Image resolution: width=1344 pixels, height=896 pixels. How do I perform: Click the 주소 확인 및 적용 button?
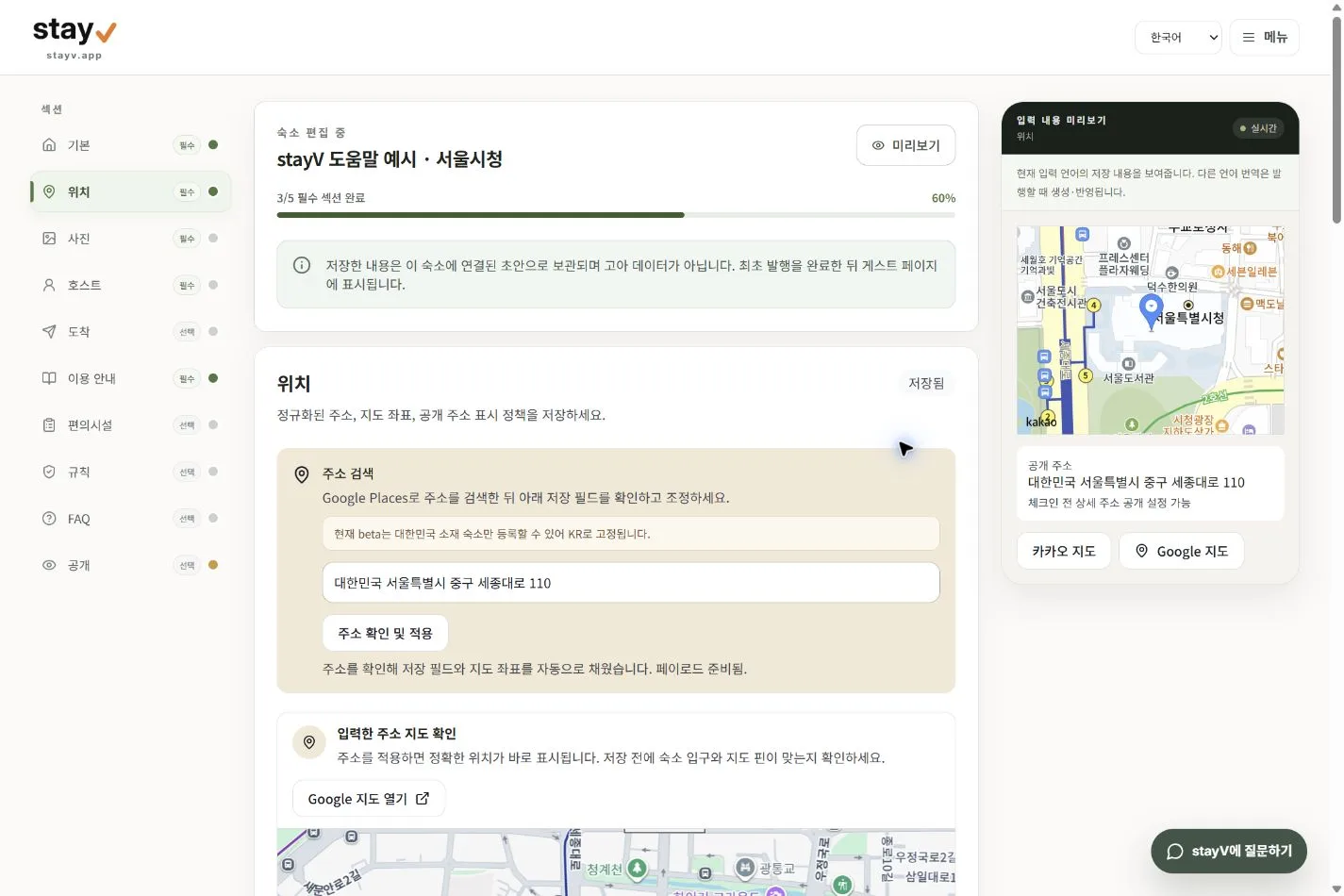[x=385, y=633]
